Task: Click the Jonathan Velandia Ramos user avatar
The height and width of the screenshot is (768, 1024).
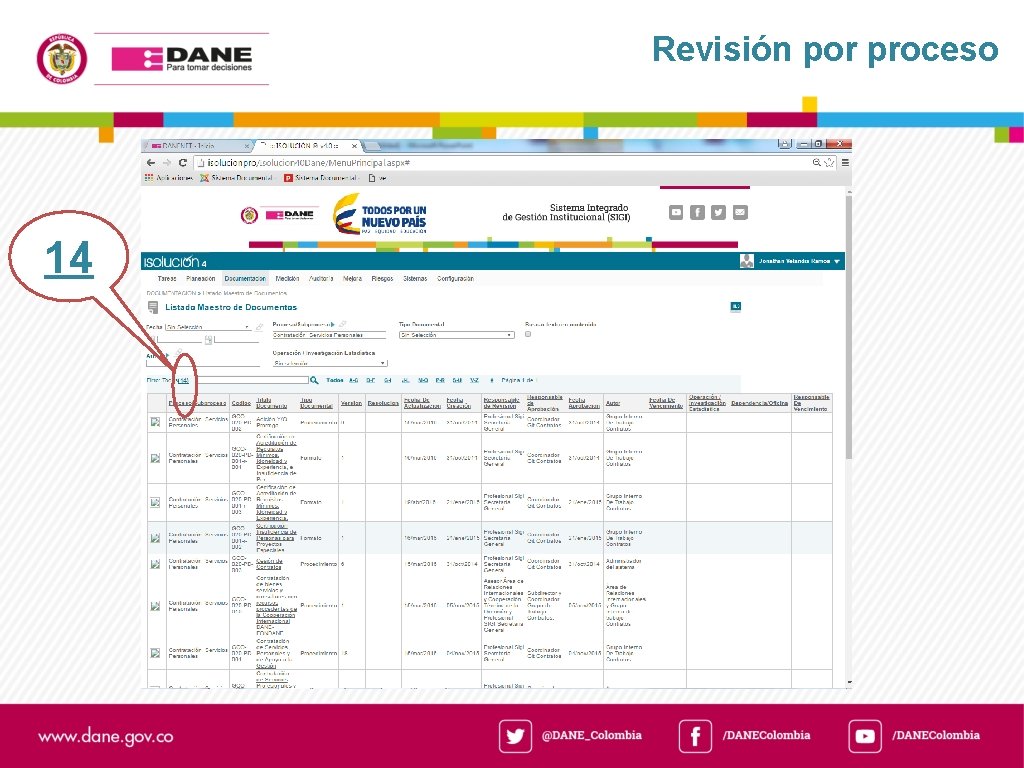Action: point(746,261)
